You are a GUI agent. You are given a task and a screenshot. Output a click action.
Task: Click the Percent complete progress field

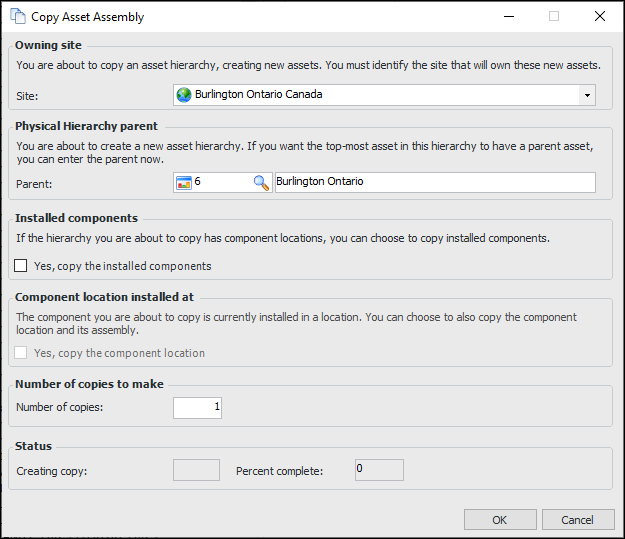tap(379, 470)
